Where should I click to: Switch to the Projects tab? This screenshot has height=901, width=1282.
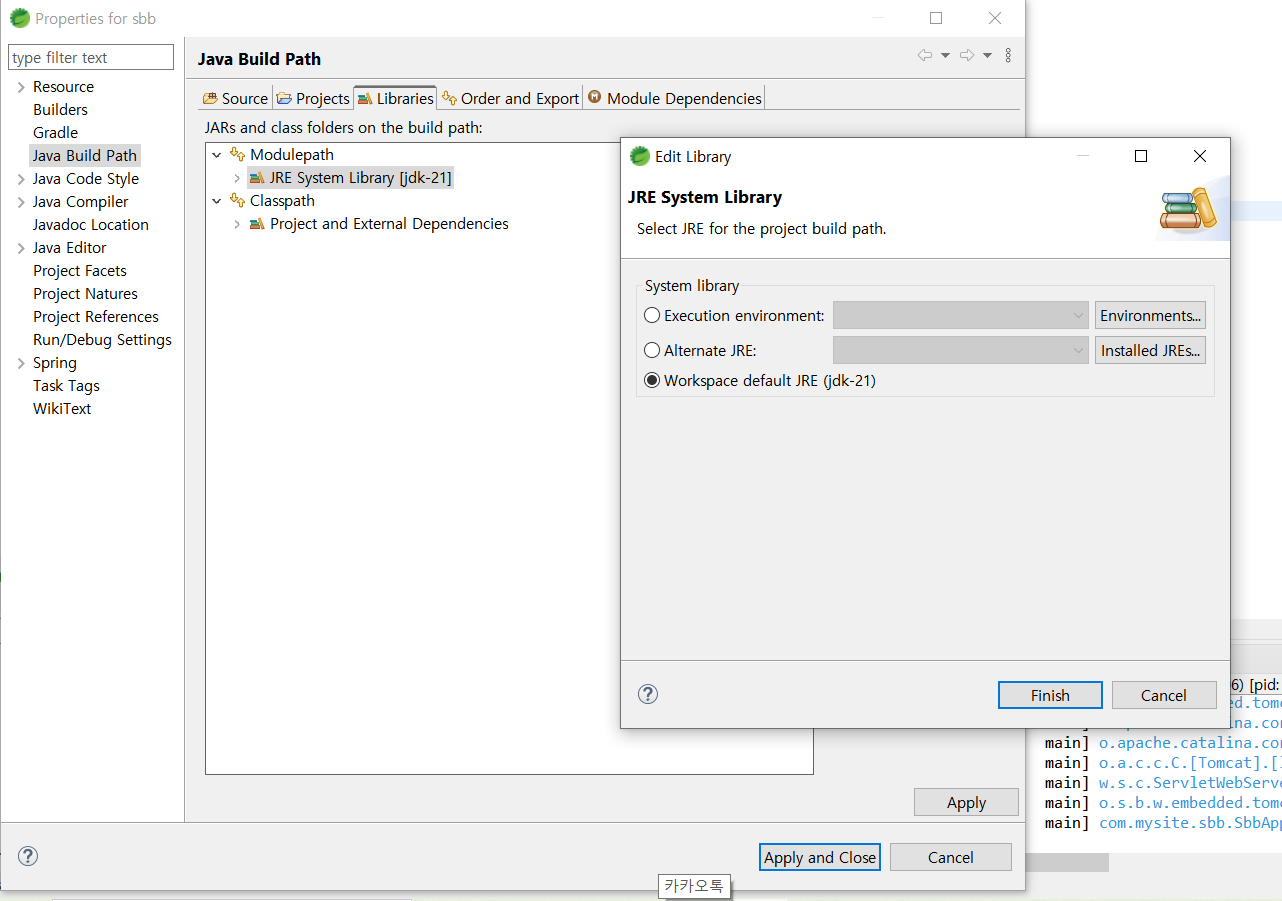pos(313,98)
